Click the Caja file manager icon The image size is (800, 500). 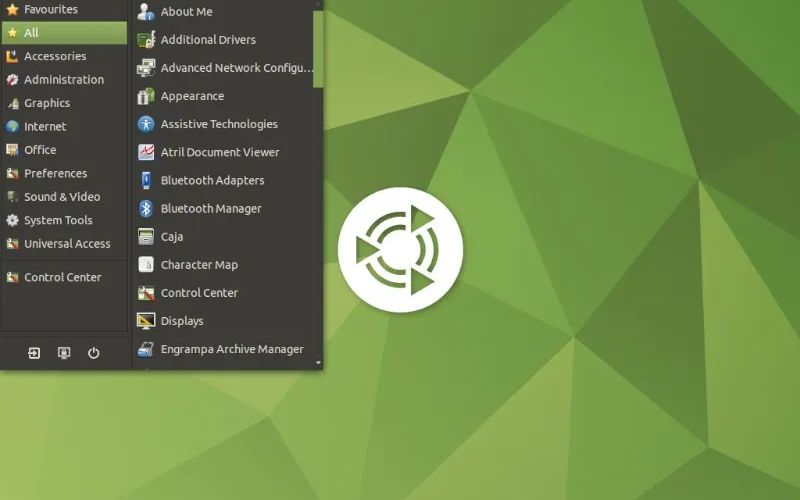[146, 236]
